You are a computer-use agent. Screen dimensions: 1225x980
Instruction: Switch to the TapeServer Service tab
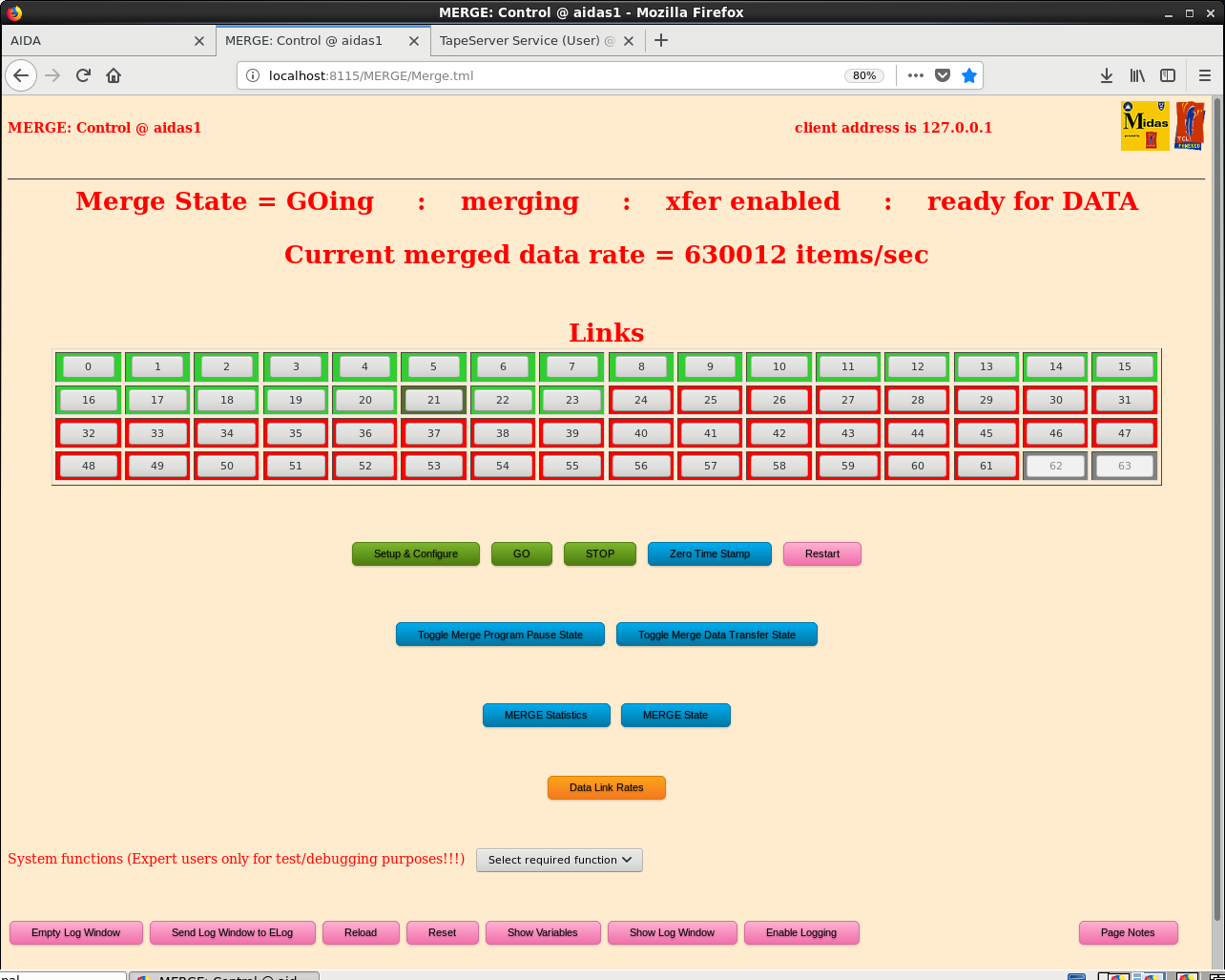528,41
